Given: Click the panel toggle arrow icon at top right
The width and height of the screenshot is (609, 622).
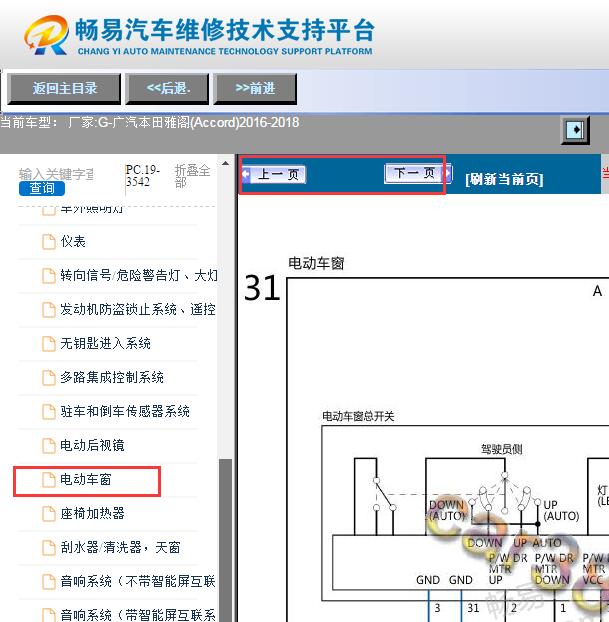Looking at the screenshot, I should click(575, 130).
